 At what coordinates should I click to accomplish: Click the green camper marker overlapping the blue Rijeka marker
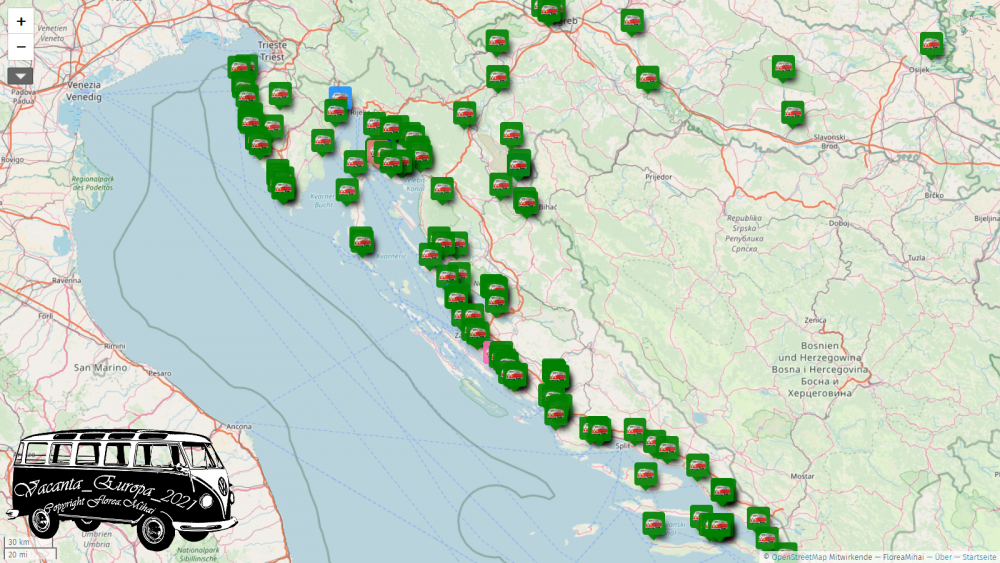coord(335,112)
